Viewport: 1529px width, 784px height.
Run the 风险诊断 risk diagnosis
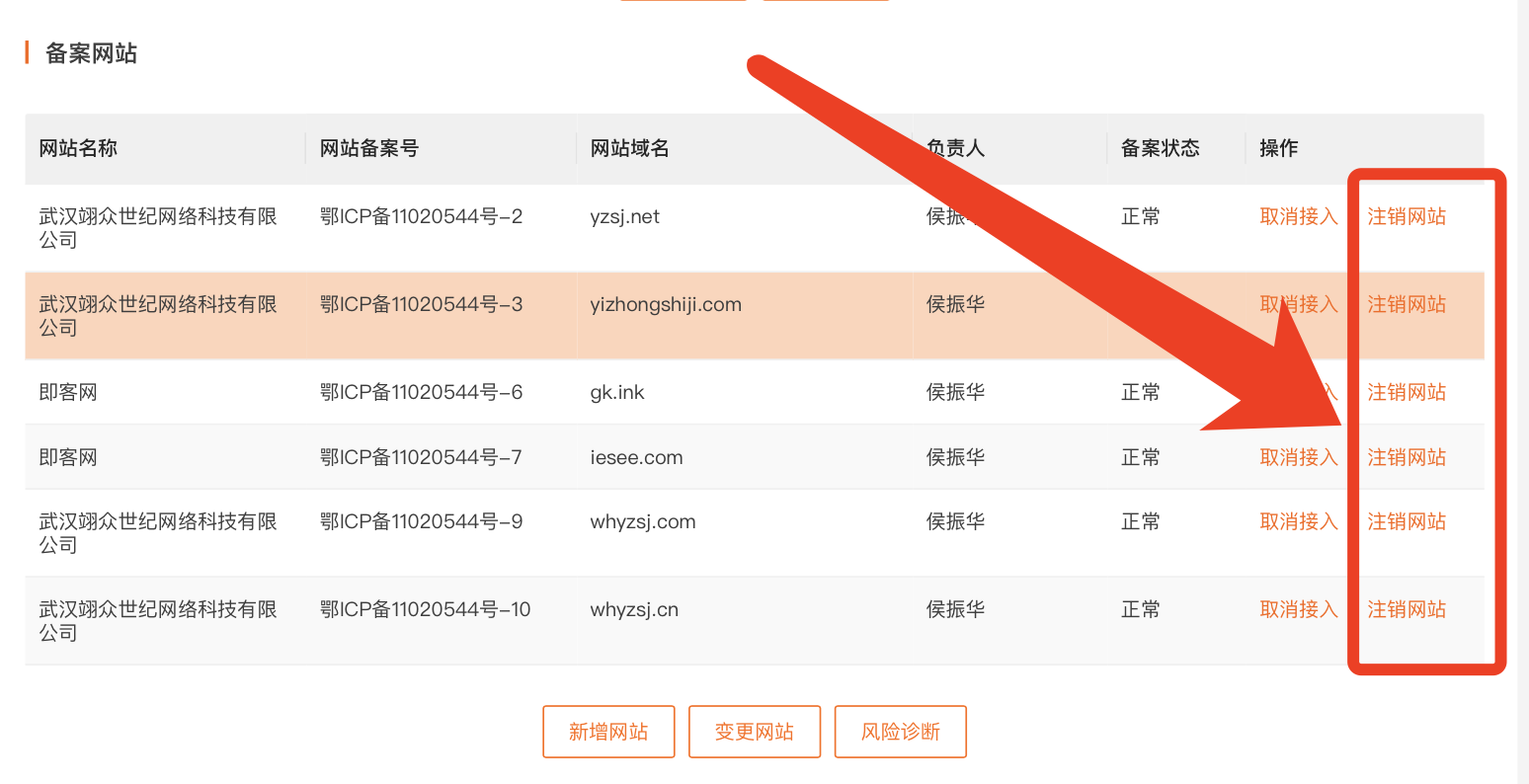point(900,732)
